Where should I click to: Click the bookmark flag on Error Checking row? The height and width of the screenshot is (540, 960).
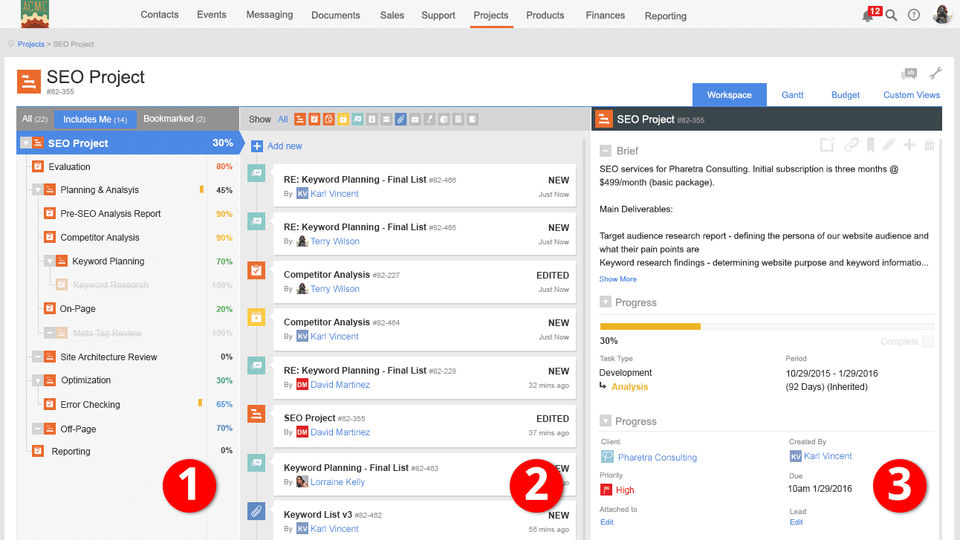tap(200, 403)
